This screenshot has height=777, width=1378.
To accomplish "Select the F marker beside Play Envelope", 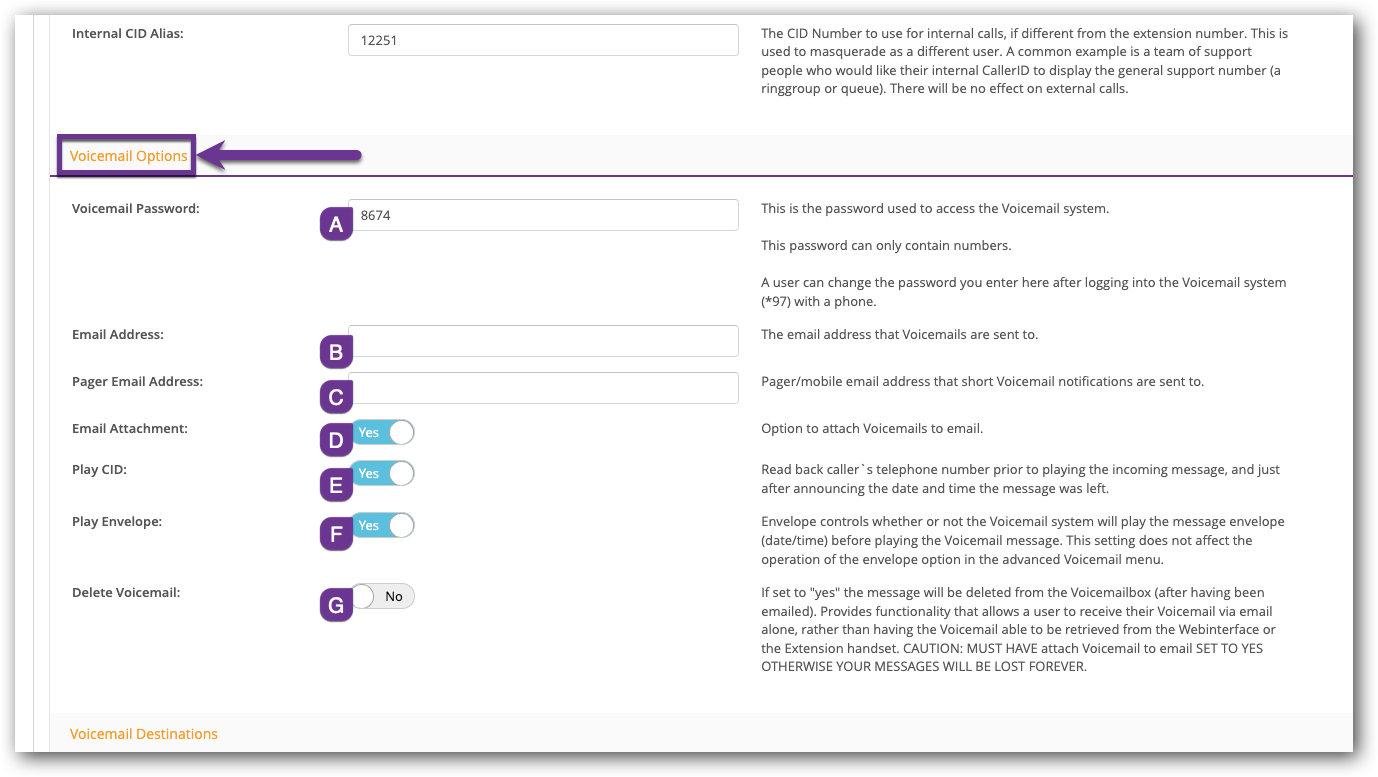I will [336, 534].
